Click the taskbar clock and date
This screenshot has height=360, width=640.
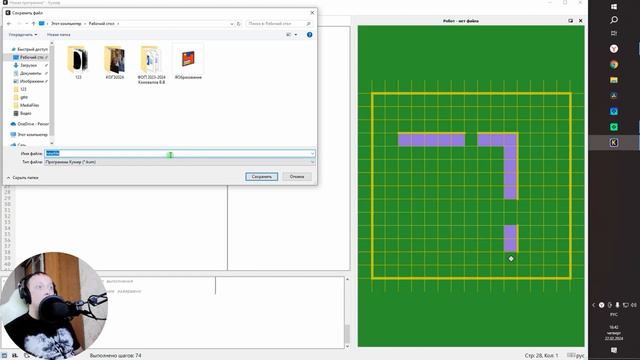coord(614,333)
